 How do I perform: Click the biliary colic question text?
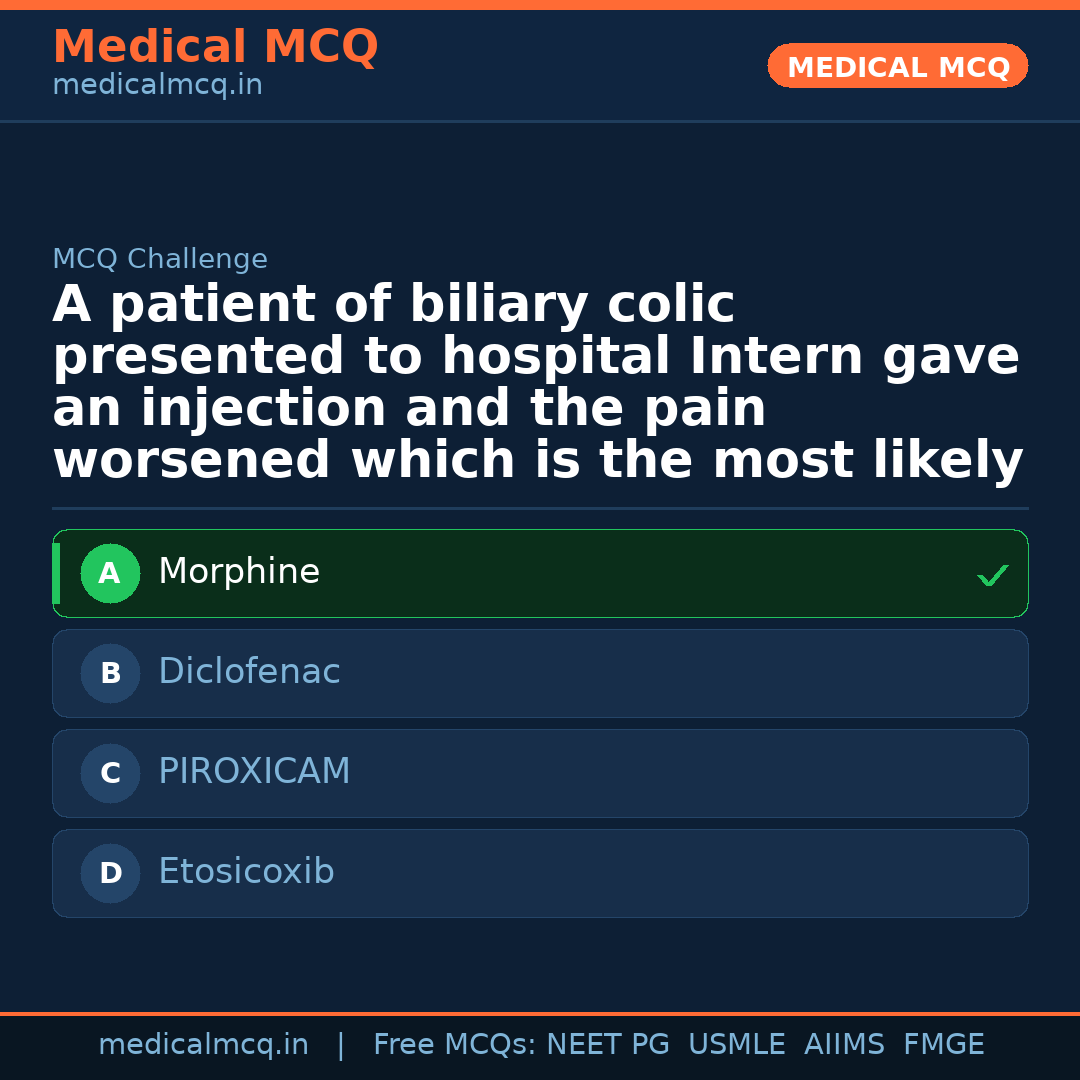pyautogui.click(x=538, y=382)
